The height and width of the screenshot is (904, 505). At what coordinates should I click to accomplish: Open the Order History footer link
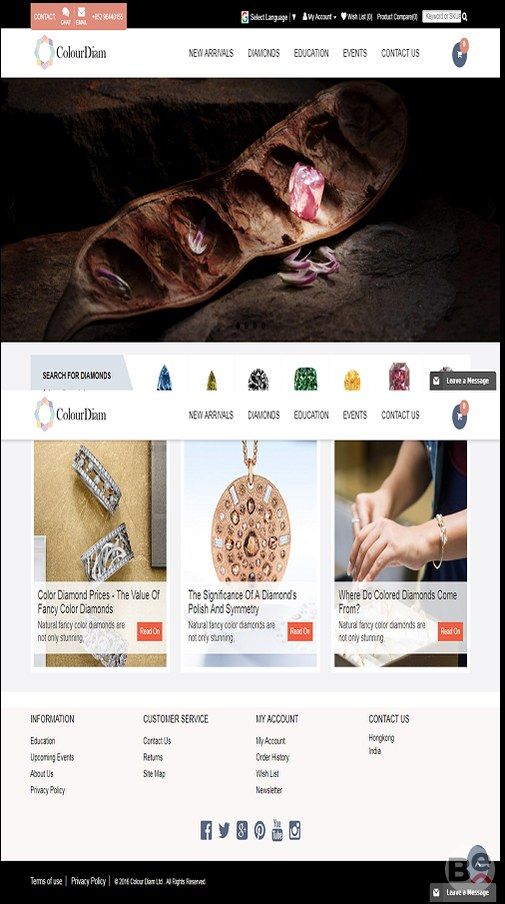click(273, 757)
